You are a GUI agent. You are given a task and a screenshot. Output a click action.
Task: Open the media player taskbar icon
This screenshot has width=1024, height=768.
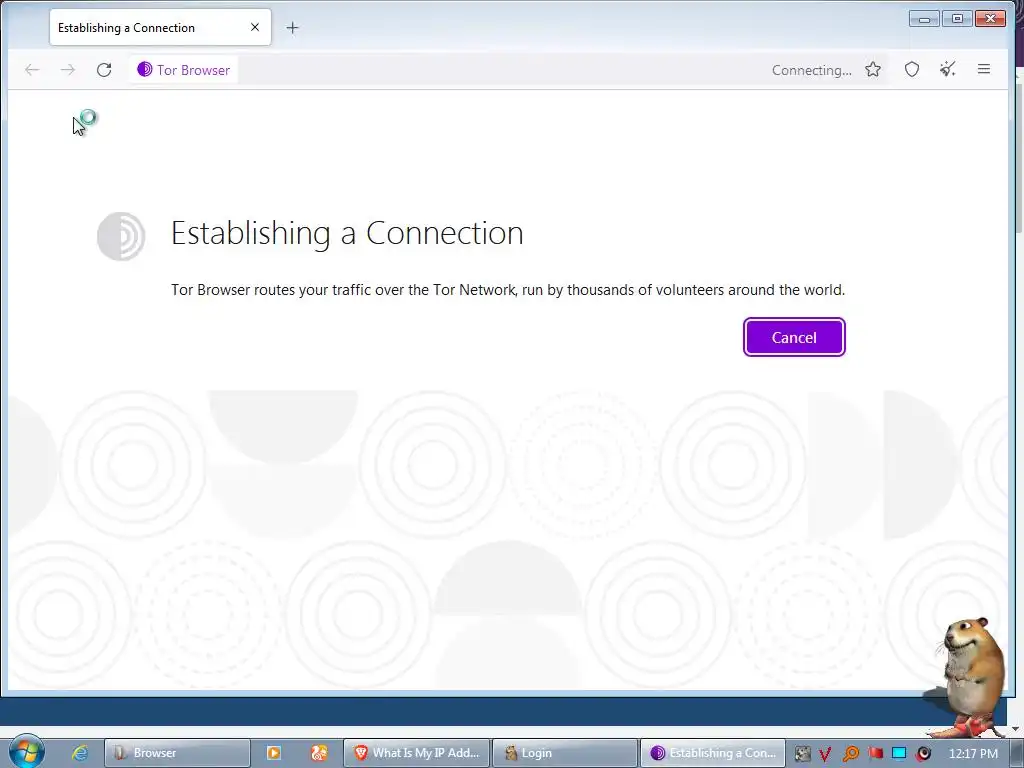(x=274, y=753)
